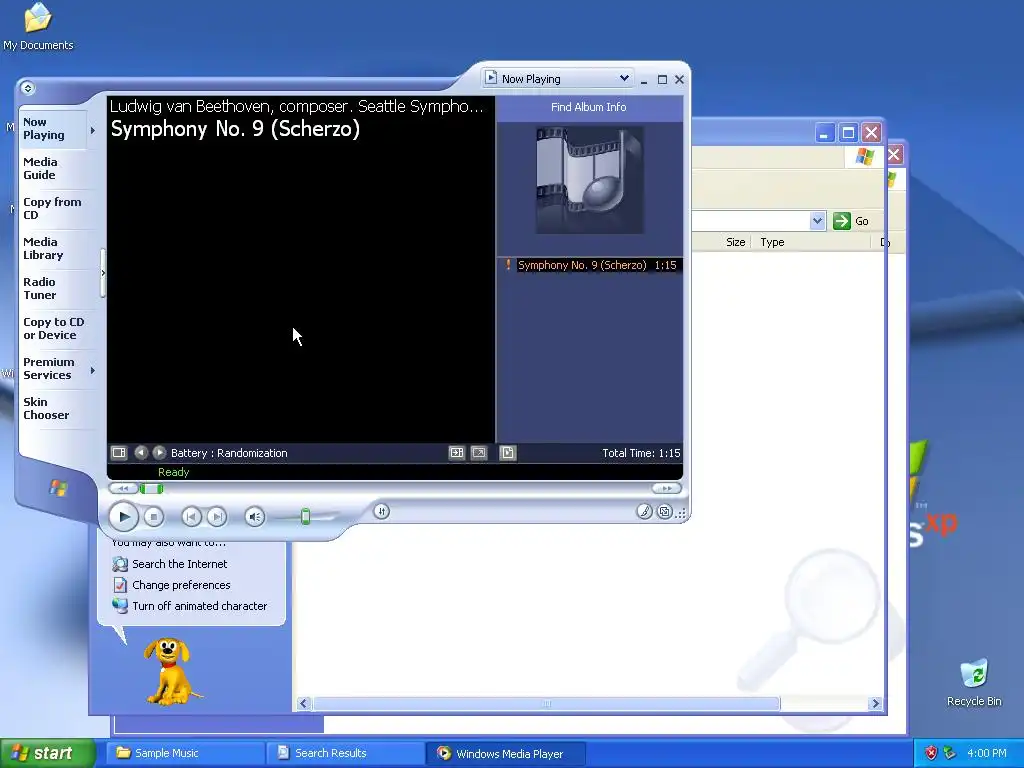This screenshot has height=768, width=1024.
Task: Open the address bar dropdown arrow
Action: [817, 221]
